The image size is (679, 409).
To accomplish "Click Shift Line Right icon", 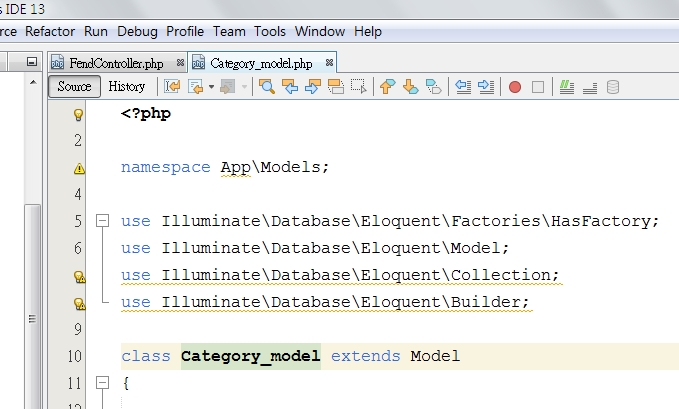I will coord(486,87).
